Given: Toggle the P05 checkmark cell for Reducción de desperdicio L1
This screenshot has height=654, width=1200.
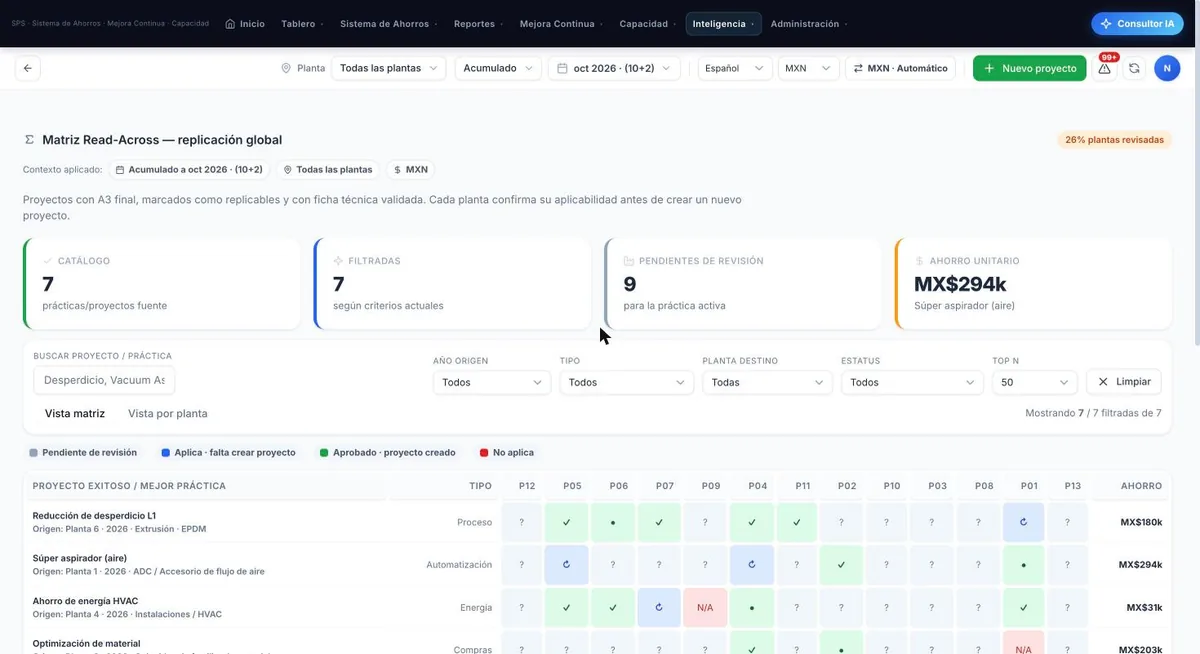Looking at the screenshot, I should coord(567,522).
